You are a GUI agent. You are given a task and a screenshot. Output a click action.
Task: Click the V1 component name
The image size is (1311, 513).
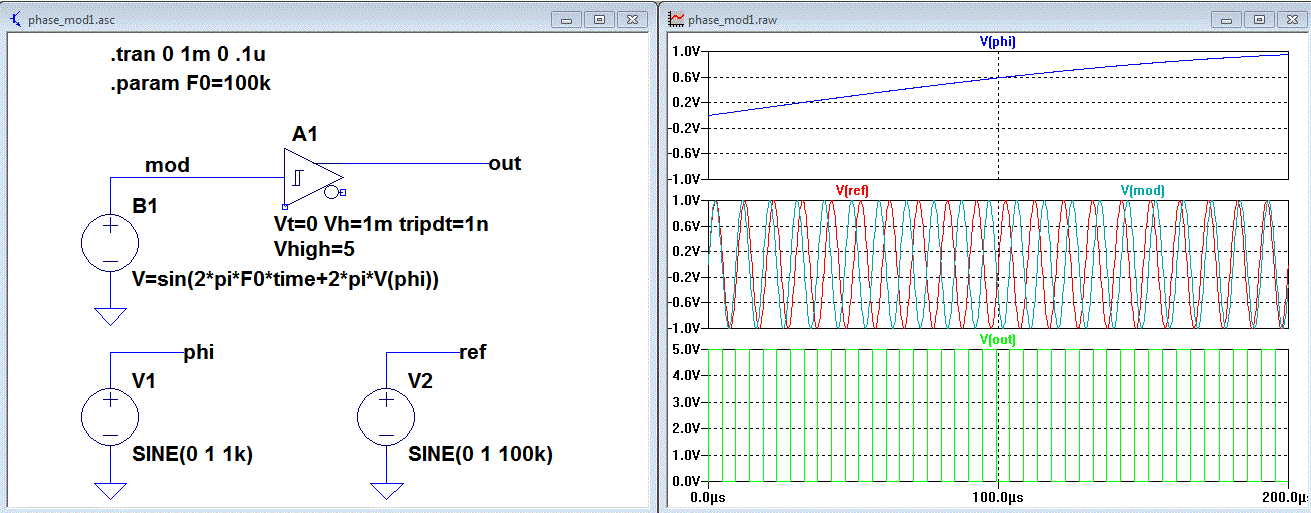(144, 382)
